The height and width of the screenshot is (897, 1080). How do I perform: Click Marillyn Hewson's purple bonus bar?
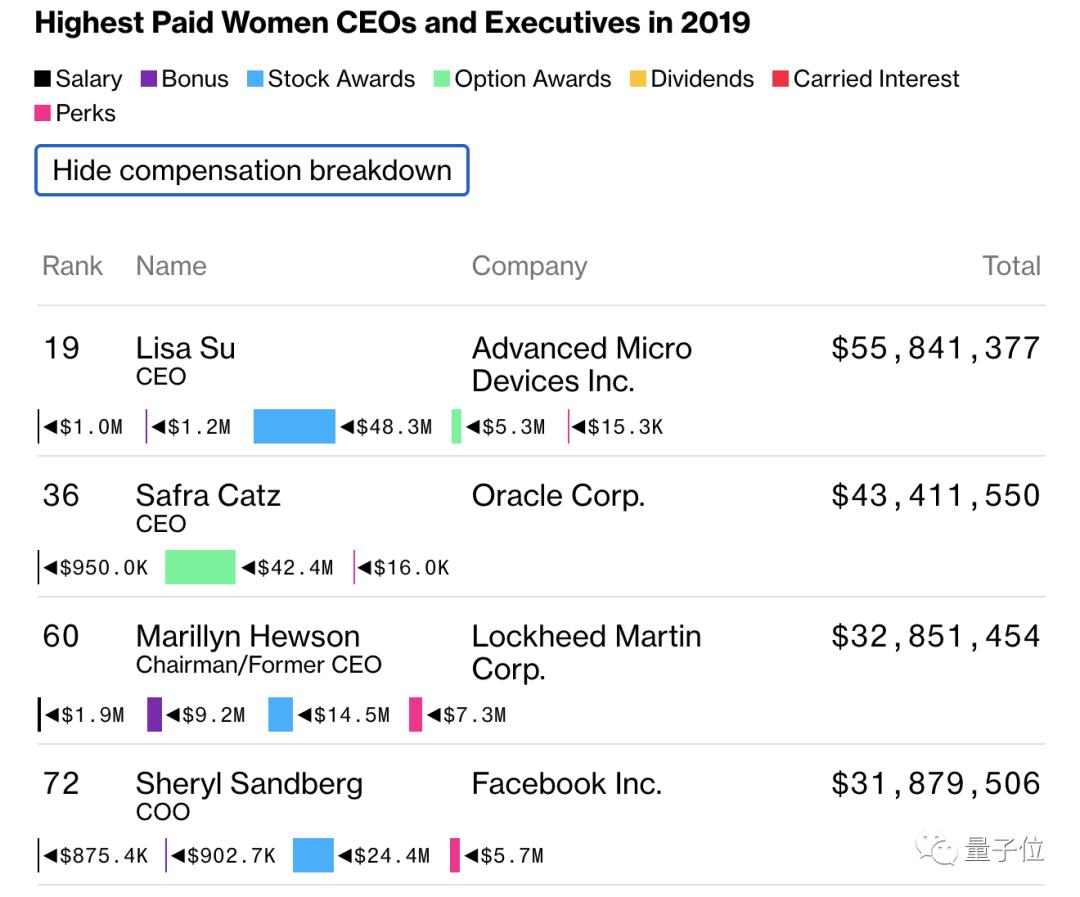[154, 714]
